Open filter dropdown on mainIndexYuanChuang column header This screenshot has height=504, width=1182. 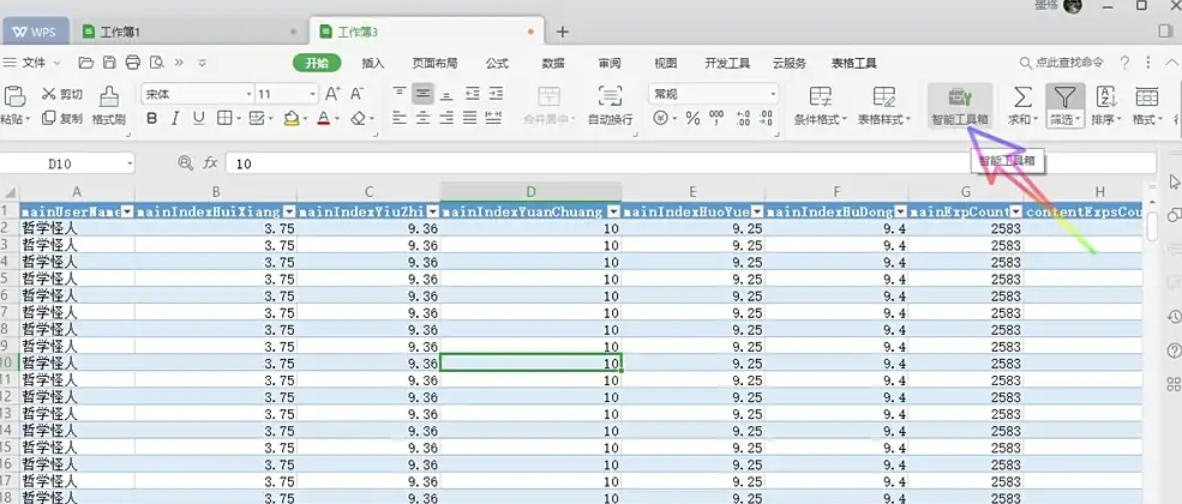[x=613, y=211]
